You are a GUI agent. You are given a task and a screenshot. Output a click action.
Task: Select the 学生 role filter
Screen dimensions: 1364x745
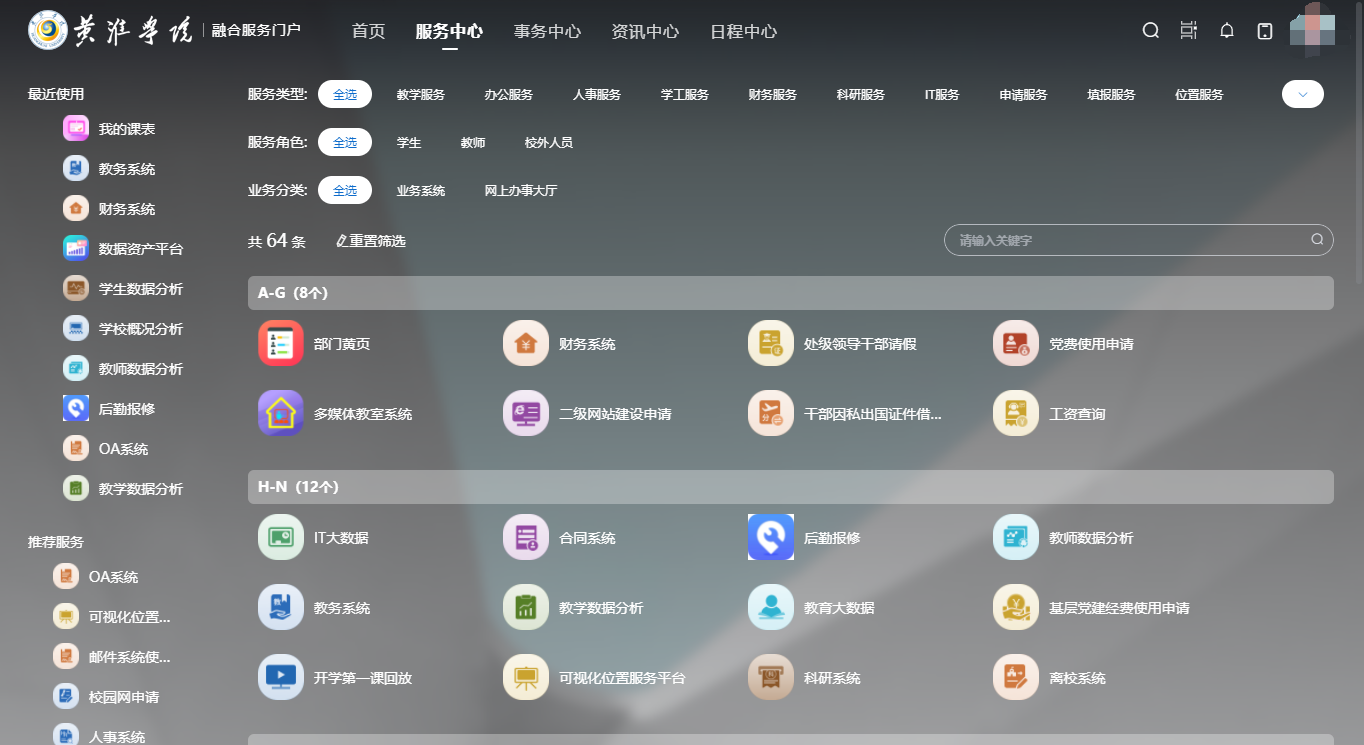[409, 142]
